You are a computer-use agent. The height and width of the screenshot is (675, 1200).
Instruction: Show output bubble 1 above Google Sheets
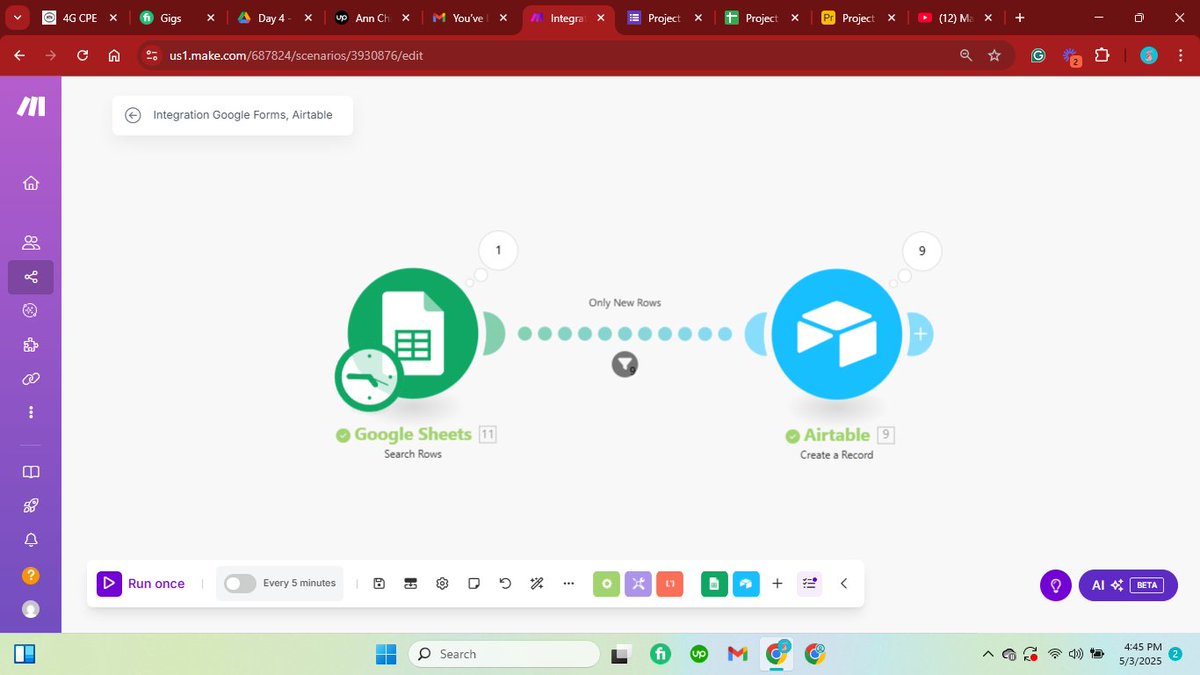coord(498,250)
